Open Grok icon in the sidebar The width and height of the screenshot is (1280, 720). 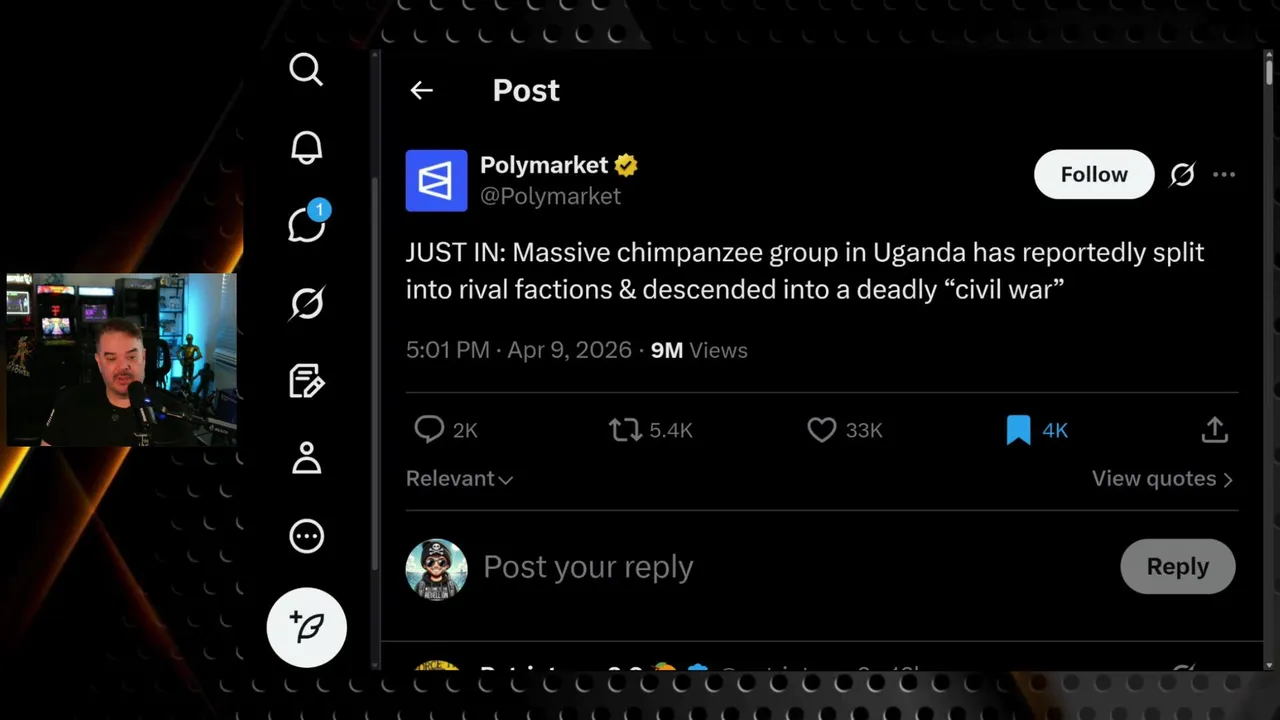[306, 303]
